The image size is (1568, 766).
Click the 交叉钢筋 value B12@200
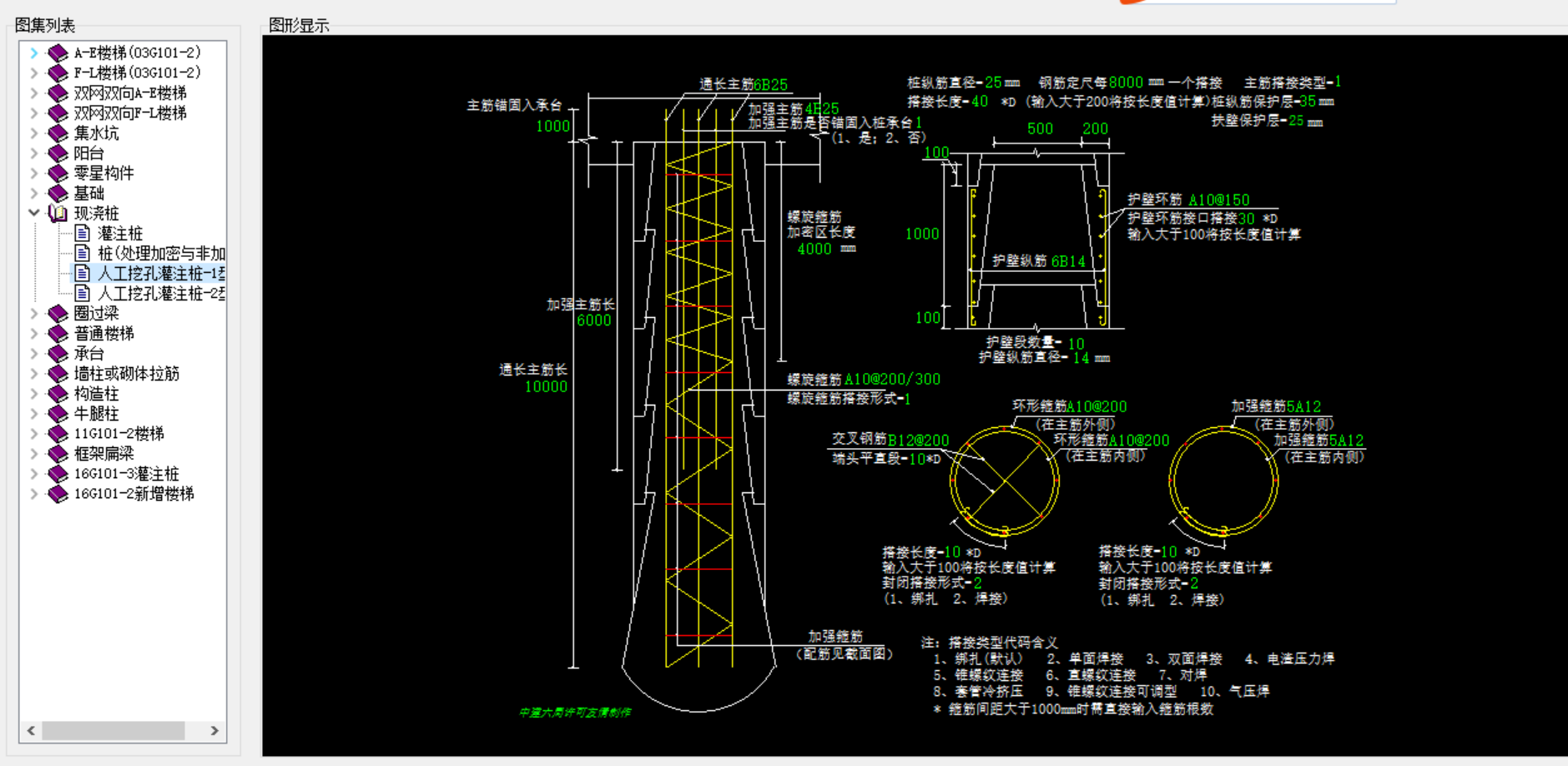(918, 440)
